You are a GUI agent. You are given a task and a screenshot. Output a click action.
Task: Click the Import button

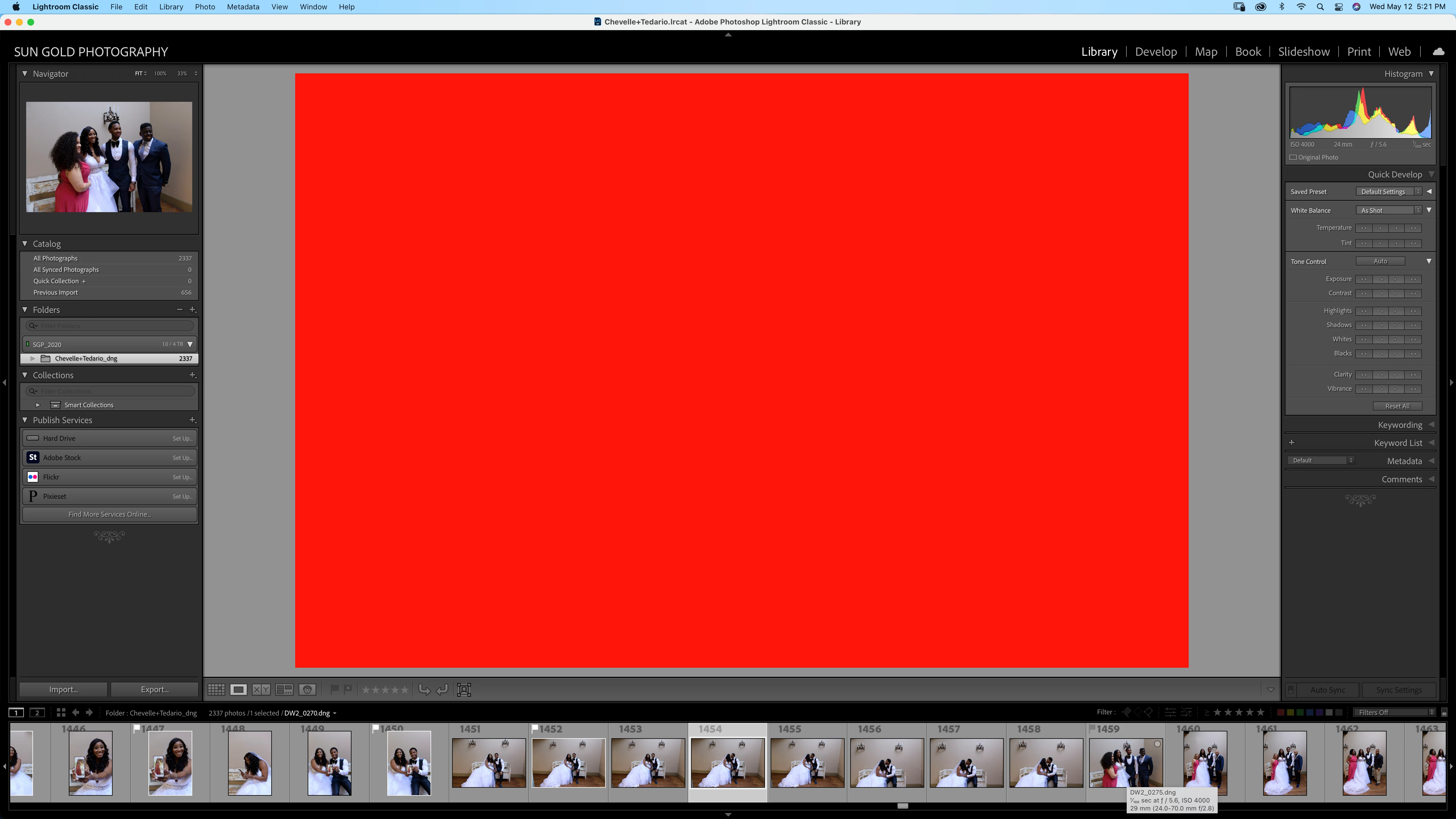pyautogui.click(x=63, y=690)
